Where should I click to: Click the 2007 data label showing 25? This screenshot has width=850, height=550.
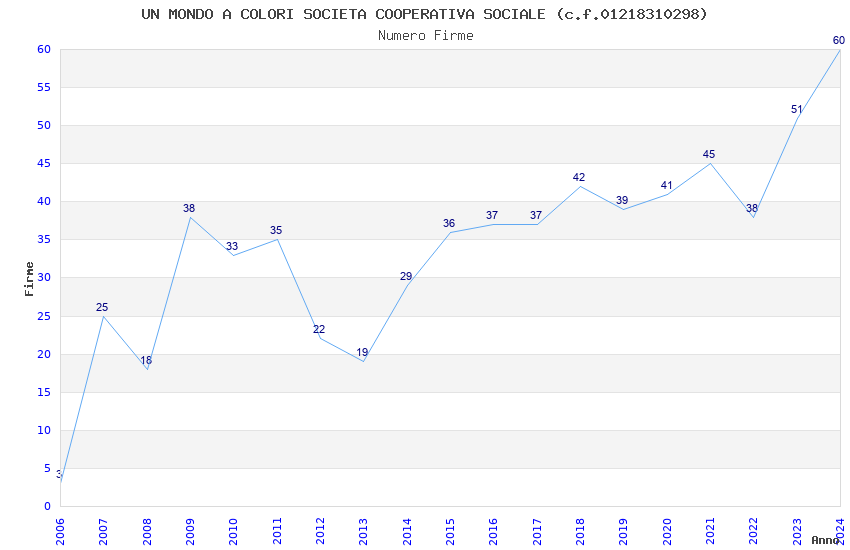pos(102,307)
